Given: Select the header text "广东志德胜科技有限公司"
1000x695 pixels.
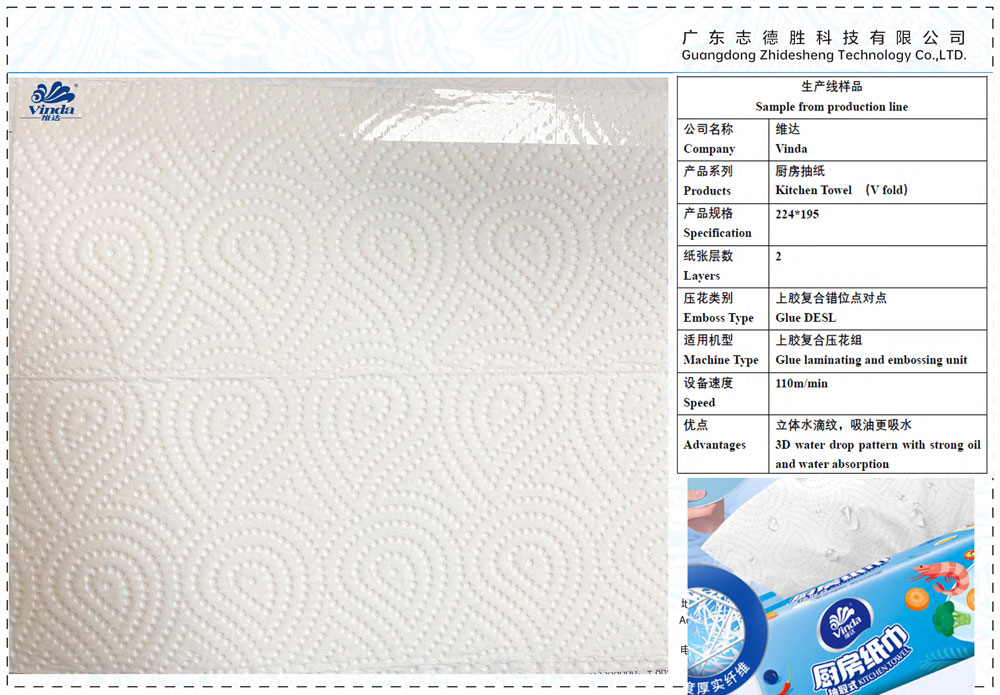Looking at the screenshot, I should click(x=824, y=38).
